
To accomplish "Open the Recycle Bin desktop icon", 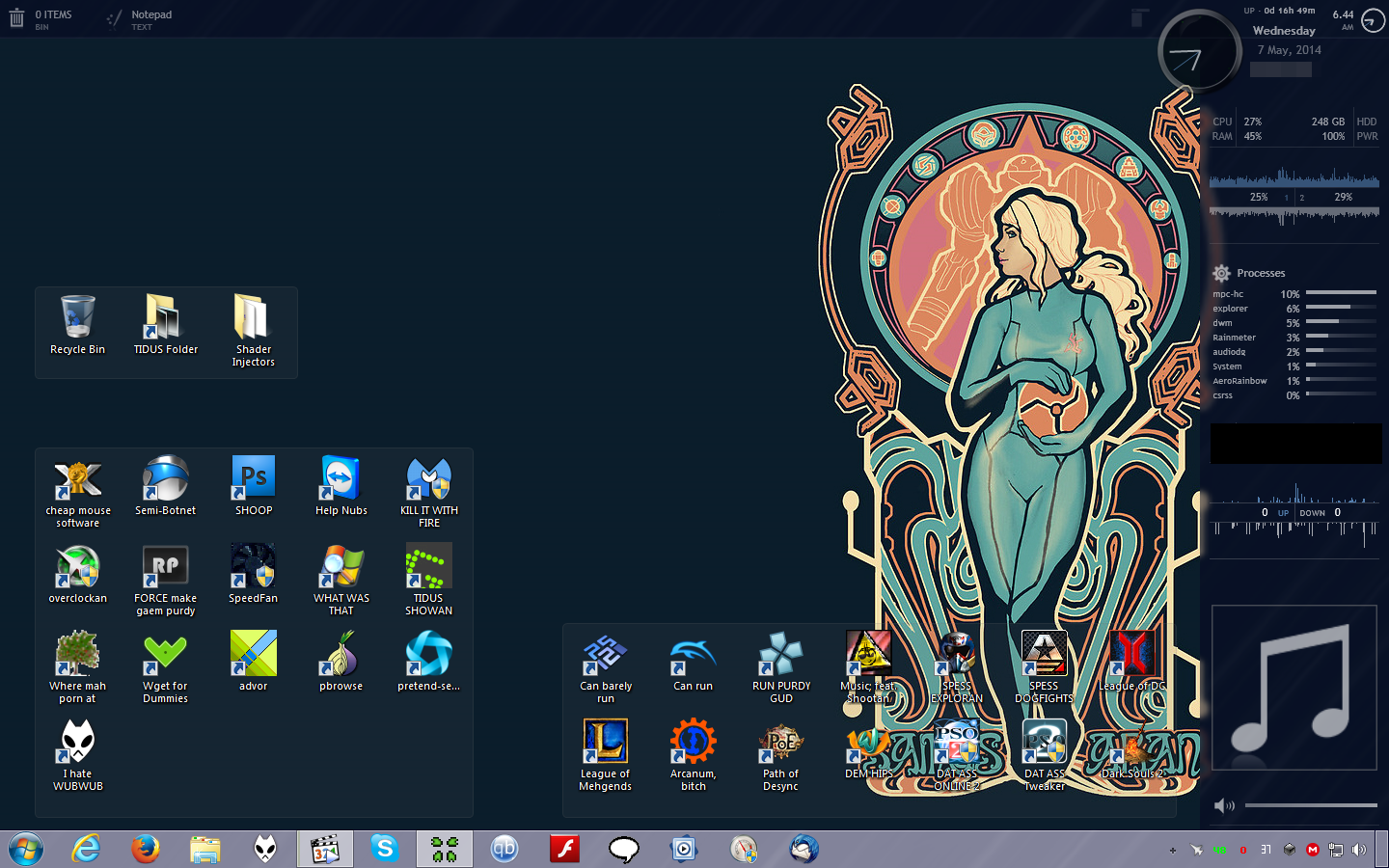I will tap(77, 326).
